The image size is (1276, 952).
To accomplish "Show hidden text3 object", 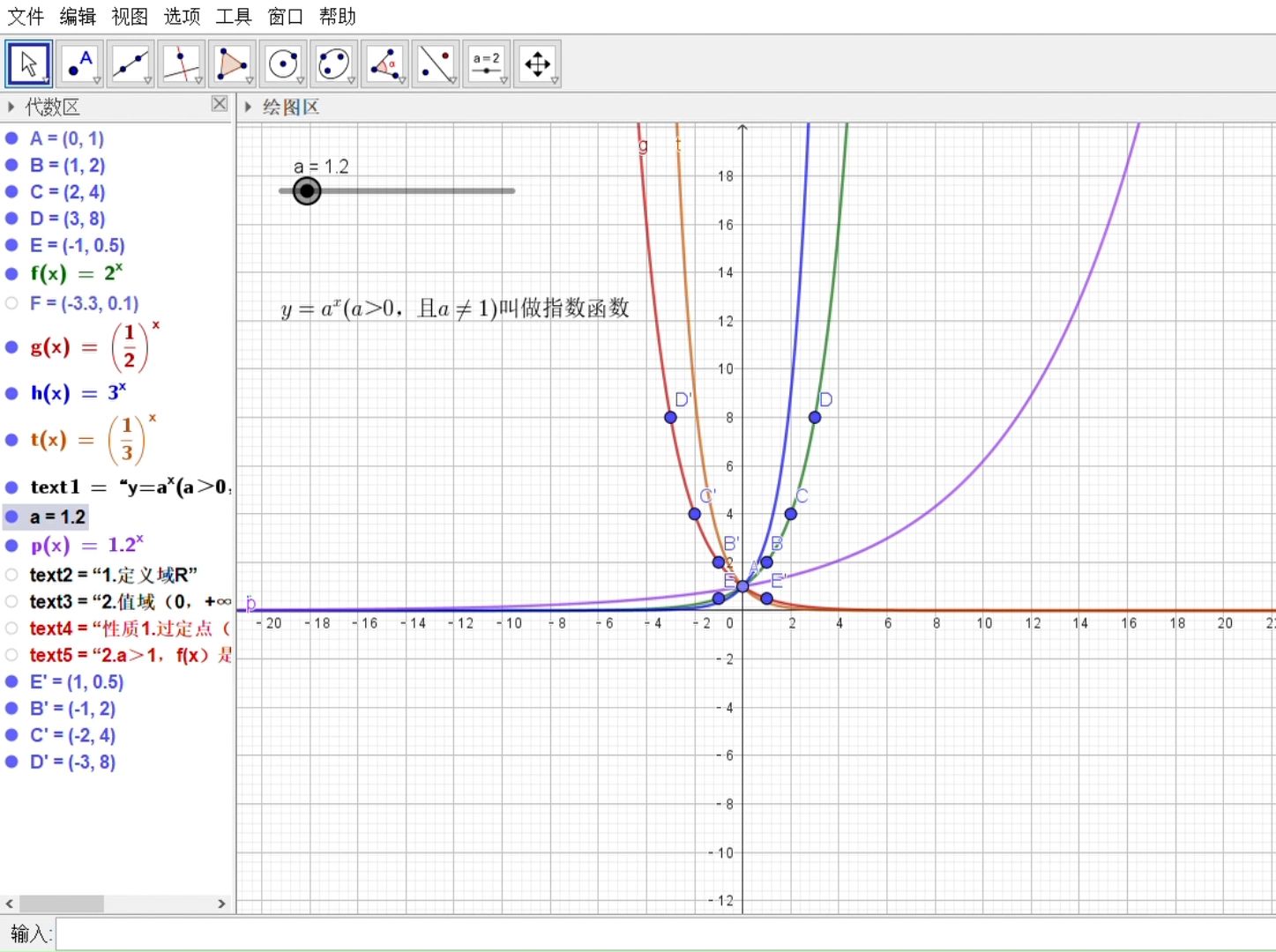I will point(11,601).
